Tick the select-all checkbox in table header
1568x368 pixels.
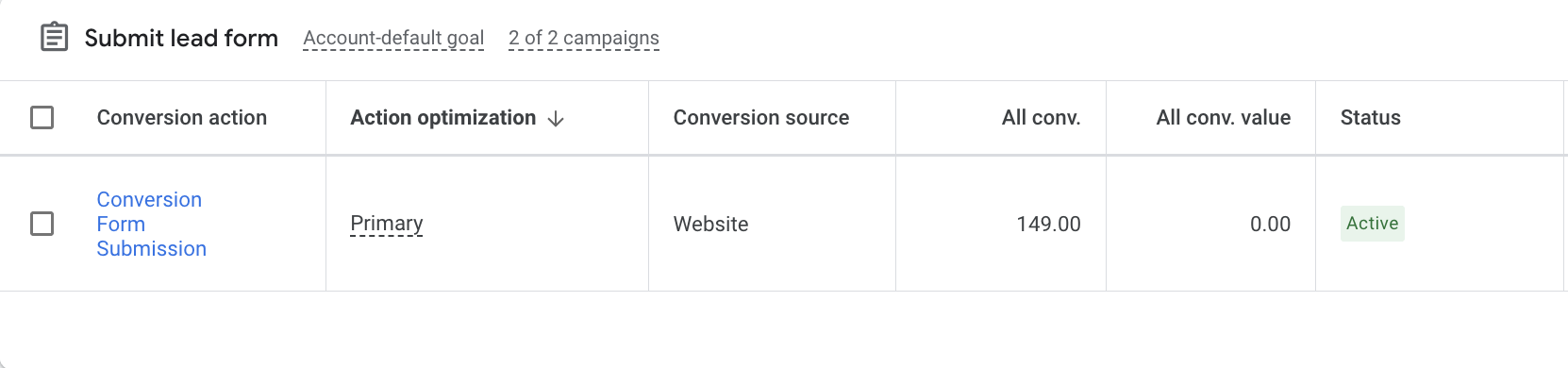(x=42, y=118)
